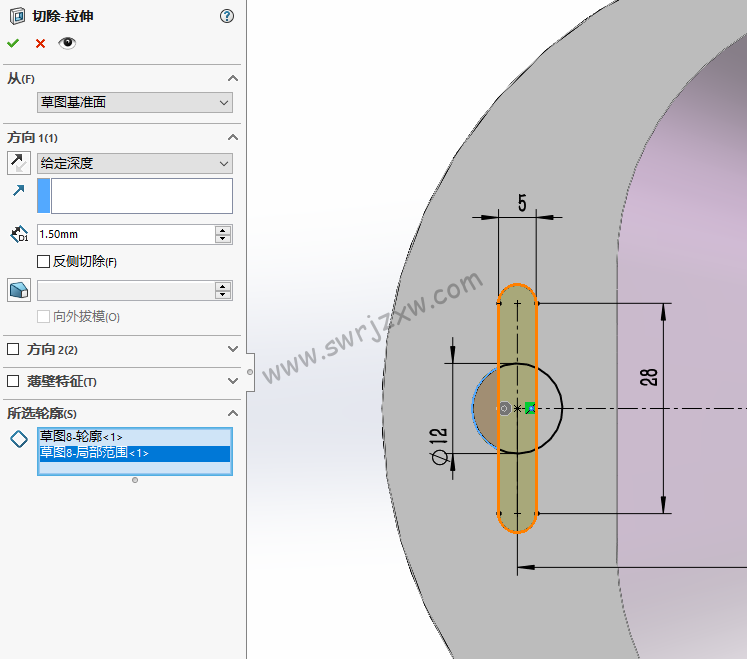
Task: Decrease depth with down spinner arrow
Action: pyautogui.click(x=223, y=239)
